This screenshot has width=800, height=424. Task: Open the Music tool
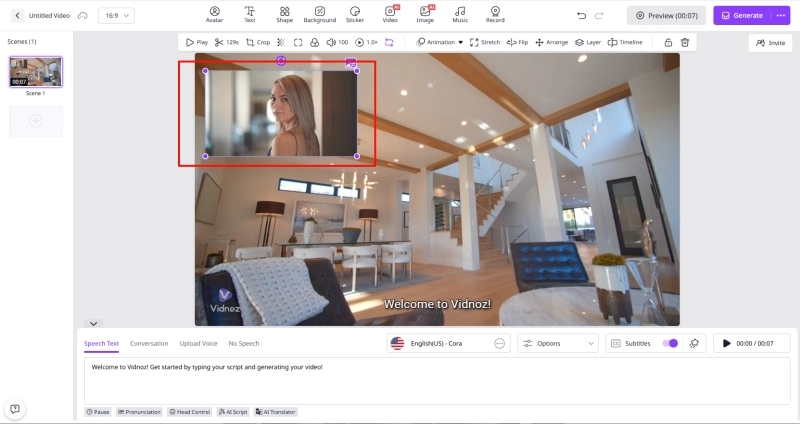[460, 15]
